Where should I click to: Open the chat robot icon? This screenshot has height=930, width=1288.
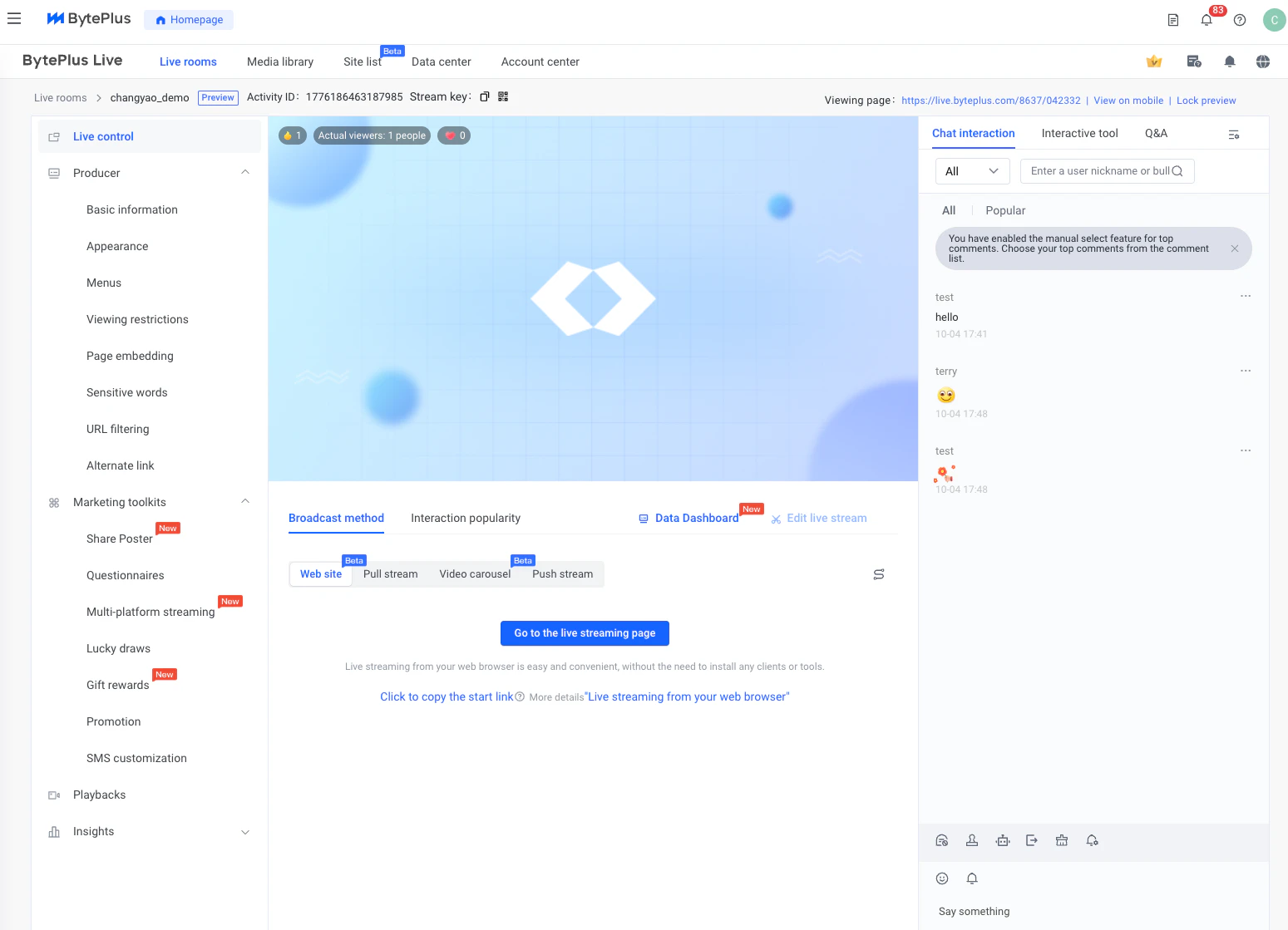pos(1003,840)
